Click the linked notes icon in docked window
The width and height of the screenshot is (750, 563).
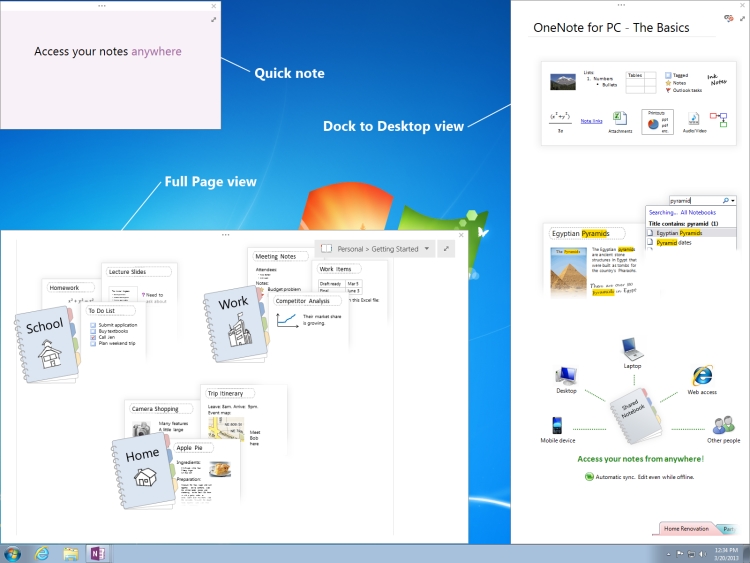[x=728, y=18]
